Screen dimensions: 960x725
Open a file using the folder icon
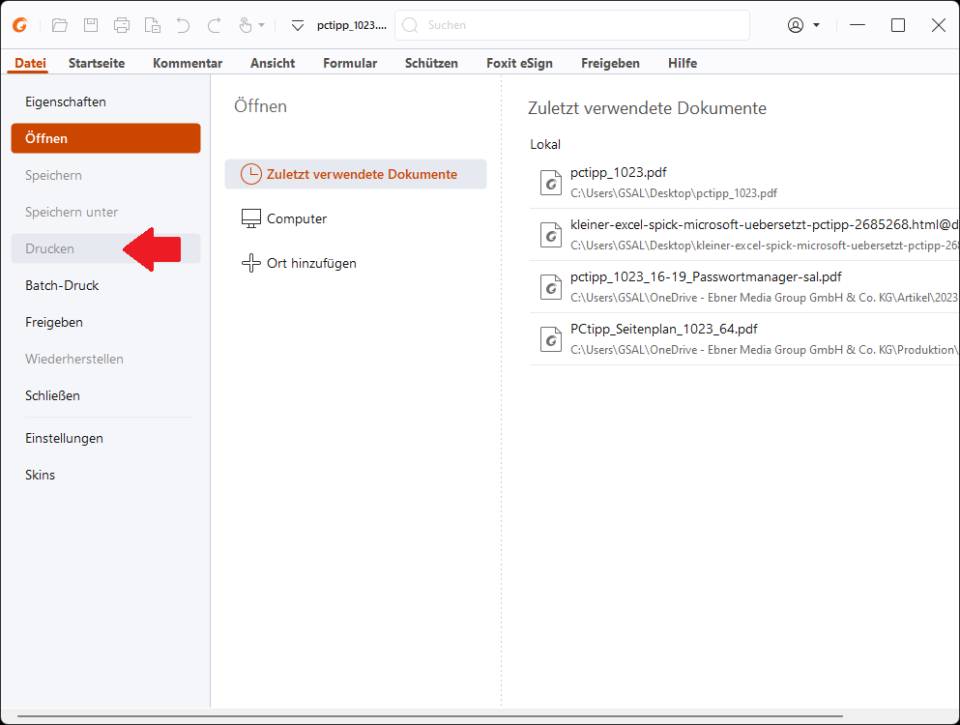point(58,25)
